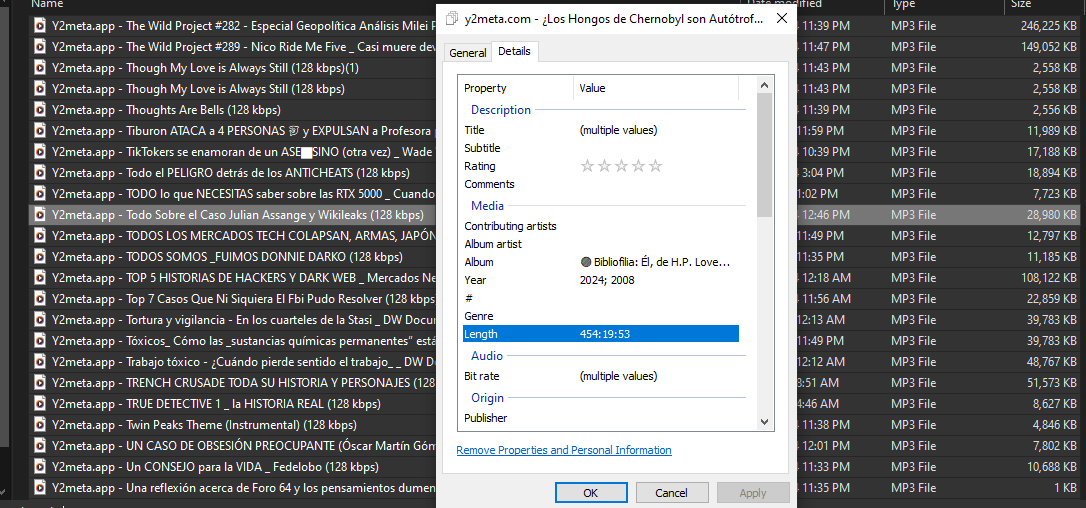Click the MP3 icon of Twin Peaks Theme
This screenshot has width=1086, height=508.
(41, 425)
